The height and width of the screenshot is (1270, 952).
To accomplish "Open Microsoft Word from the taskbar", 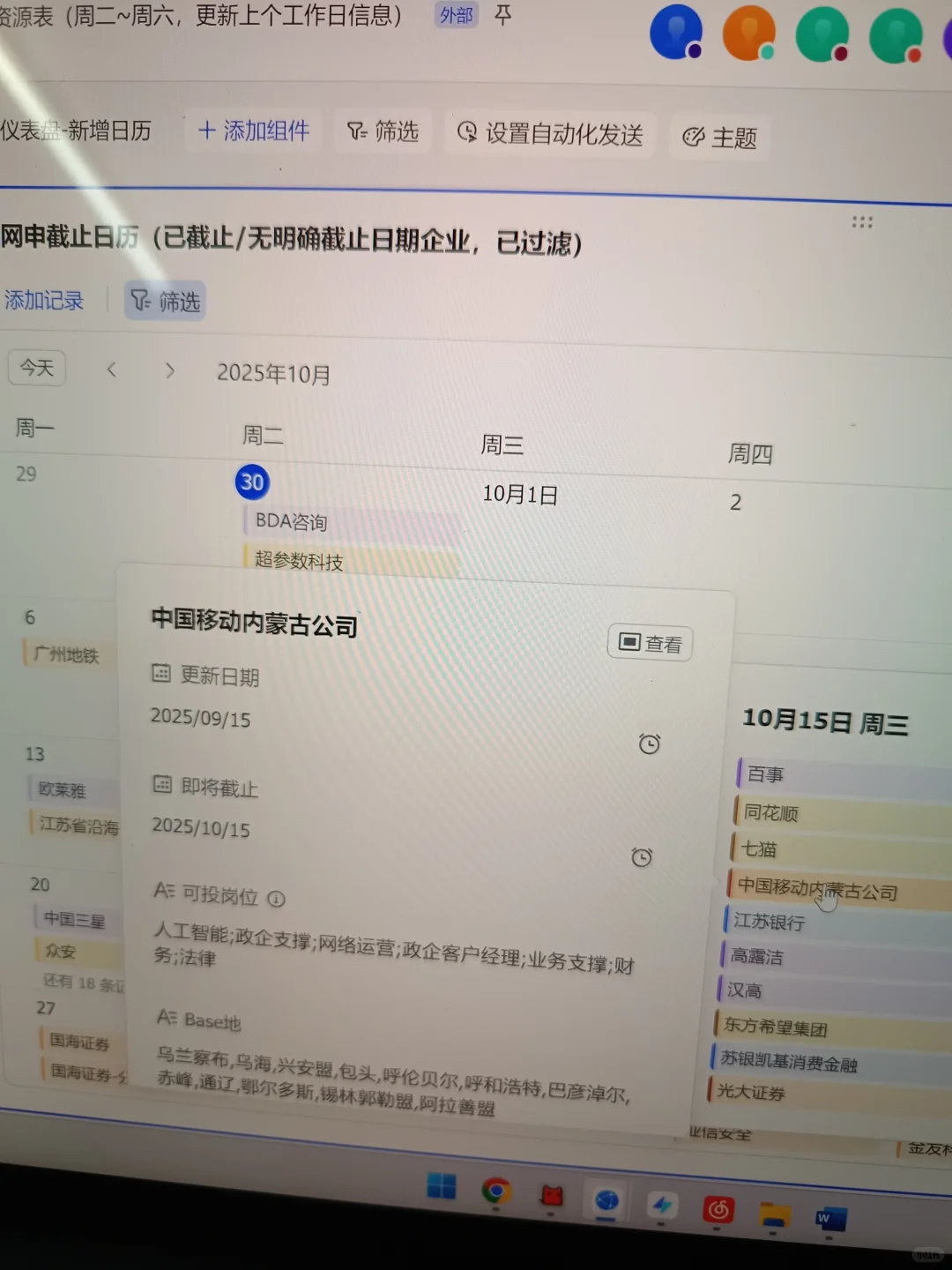I will 830,1219.
